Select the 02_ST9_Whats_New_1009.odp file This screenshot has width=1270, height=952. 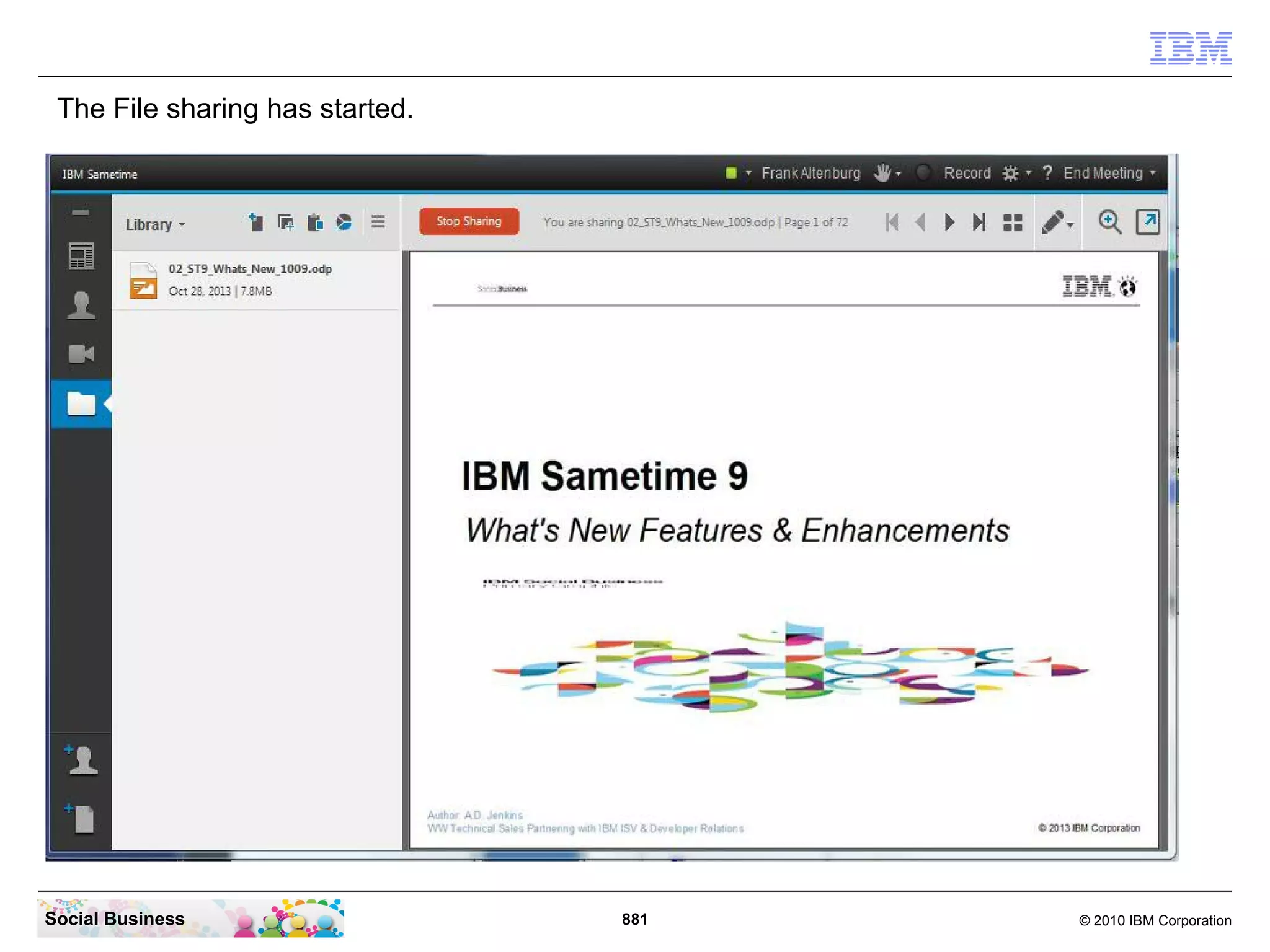(x=256, y=280)
